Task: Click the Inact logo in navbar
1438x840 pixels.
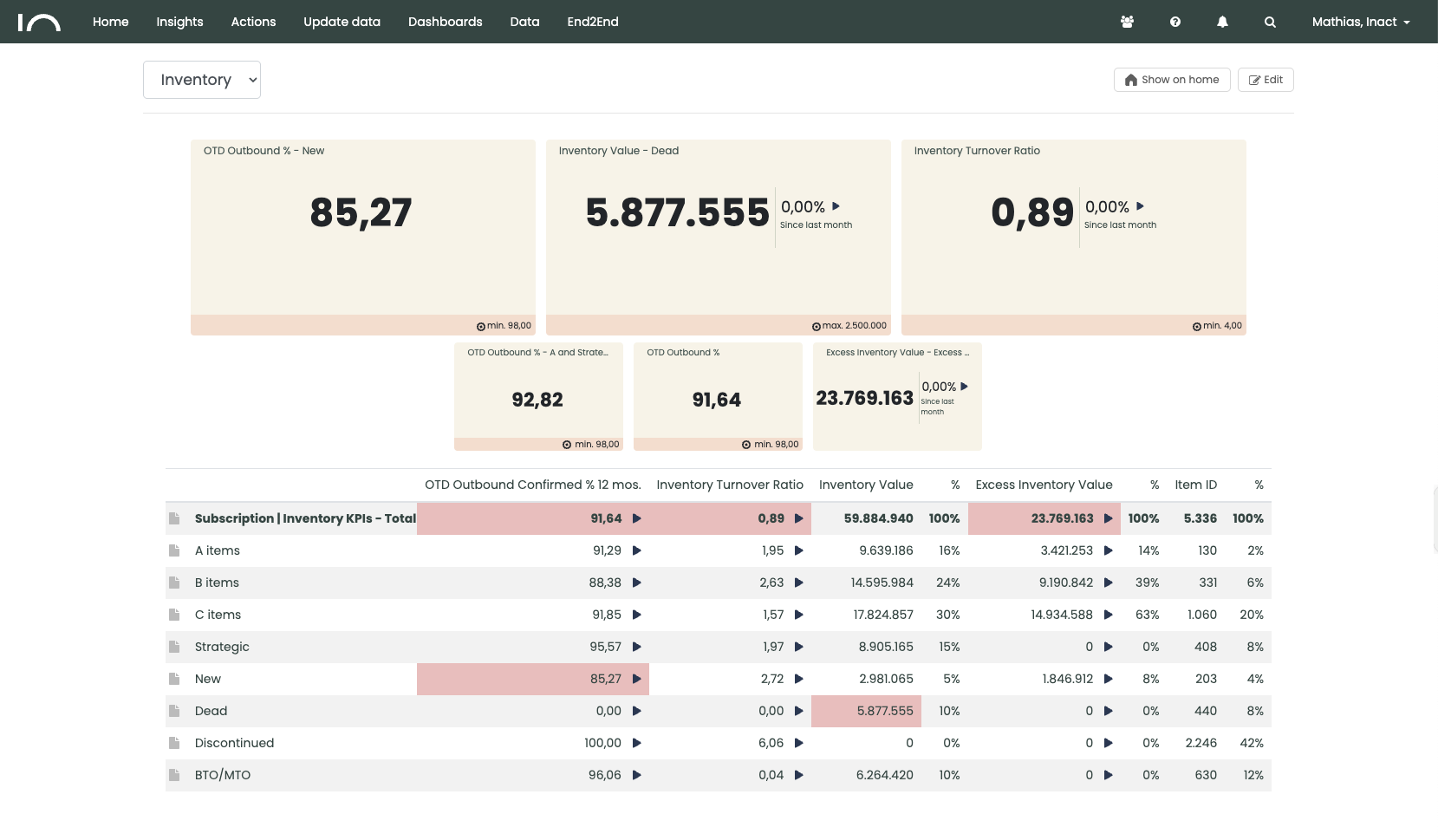Action: point(39,23)
